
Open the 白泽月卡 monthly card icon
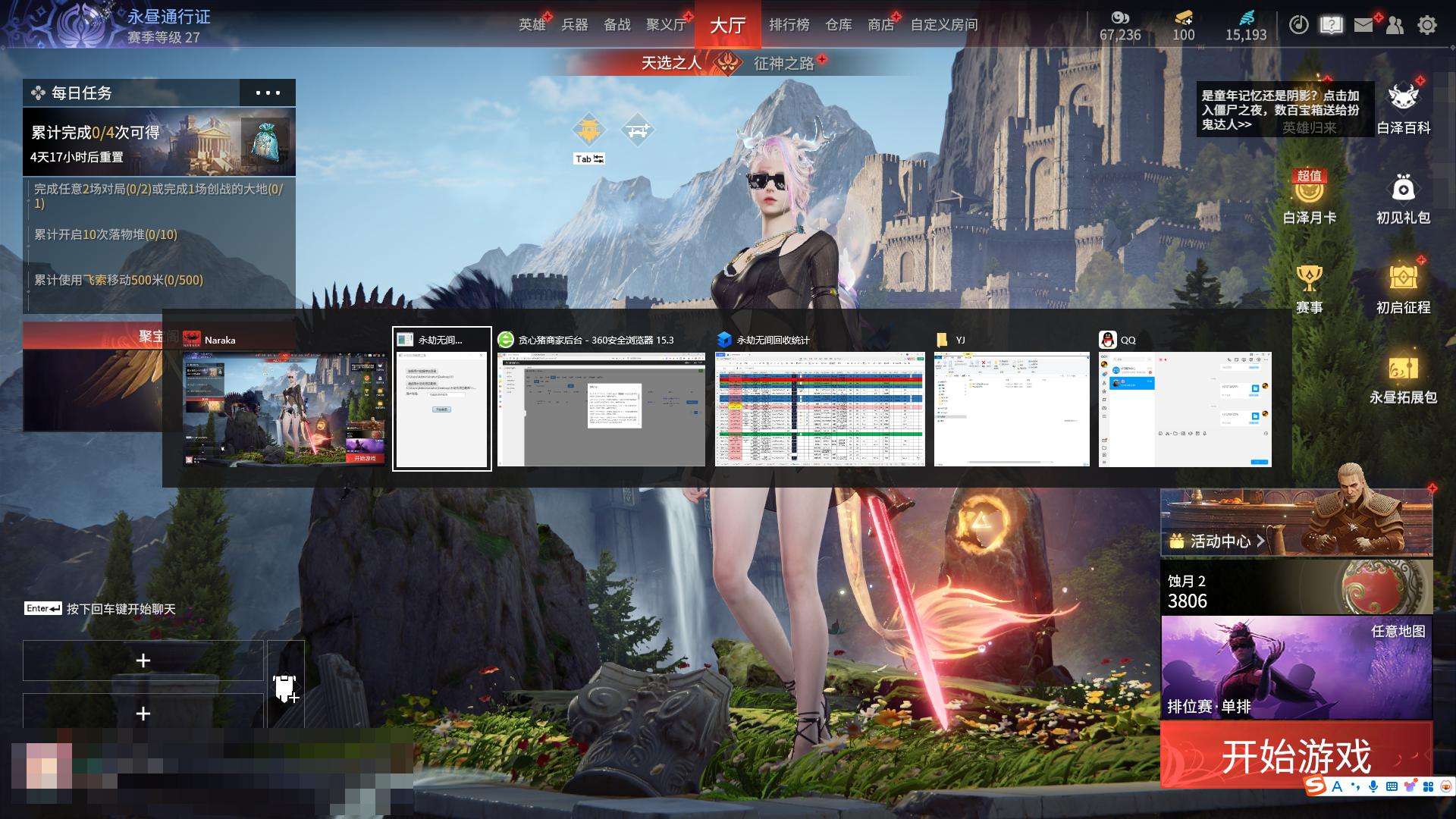1310,197
